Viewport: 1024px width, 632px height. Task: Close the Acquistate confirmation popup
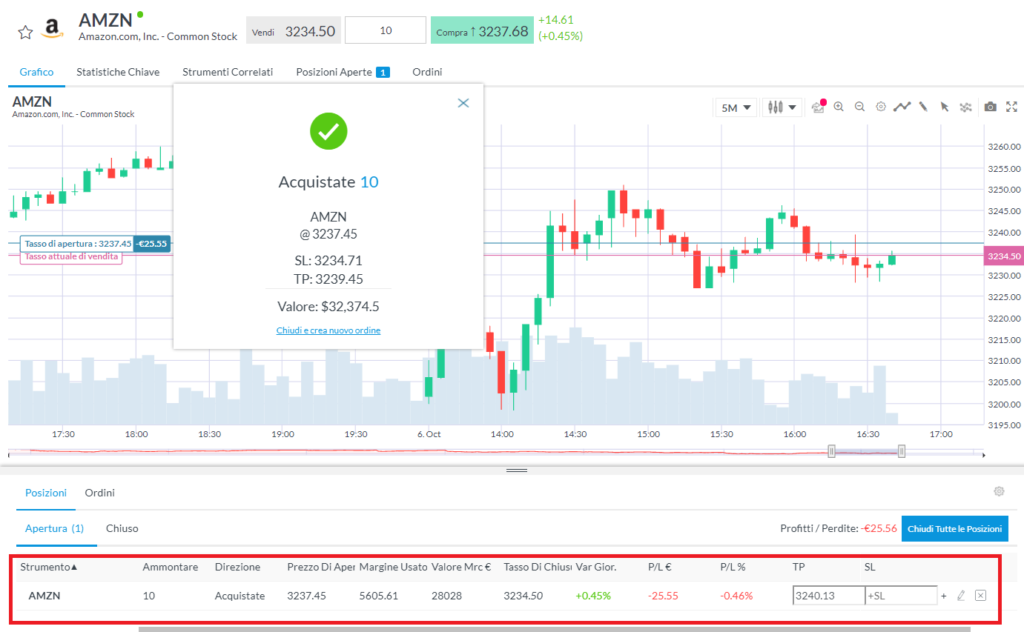[463, 103]
